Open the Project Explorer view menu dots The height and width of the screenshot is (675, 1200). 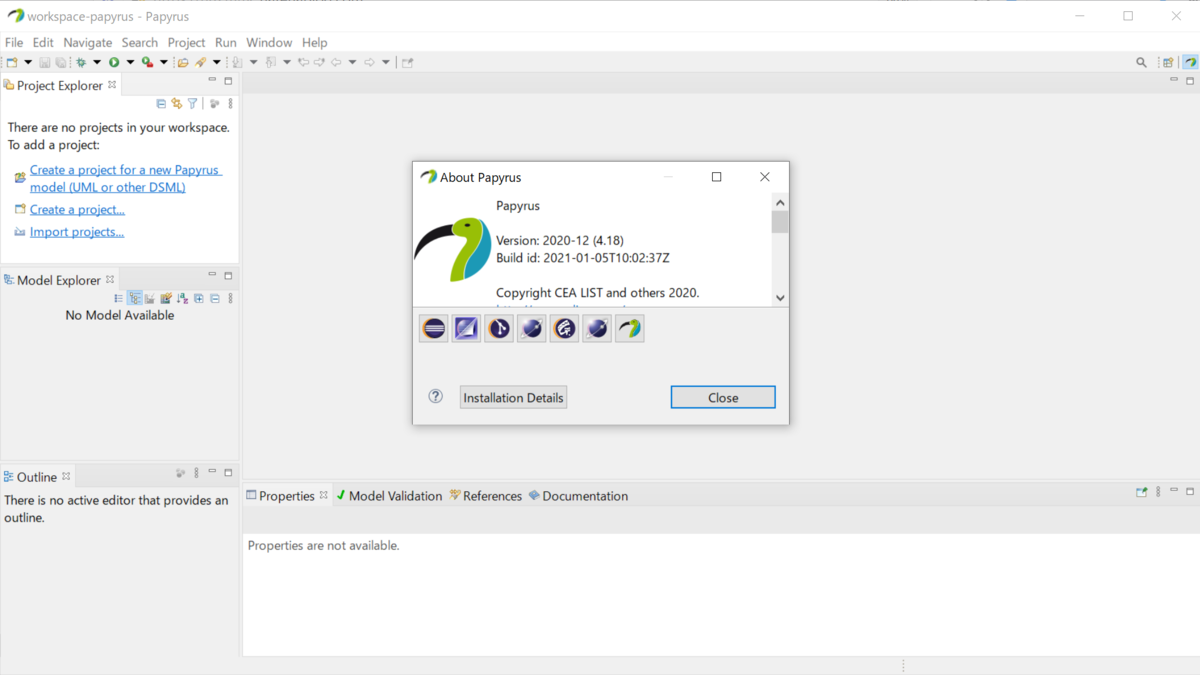(231, 103)
